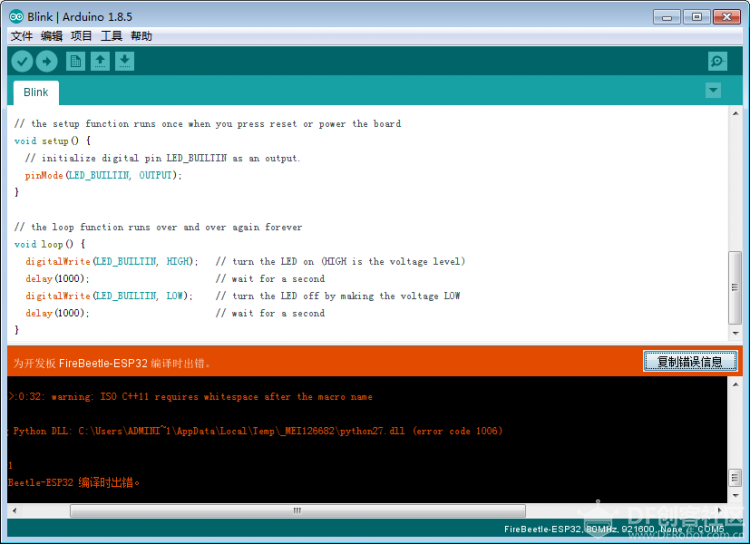Click the console horizontal scrollbar thumb
750x544 pixels.
pos(298,511)
